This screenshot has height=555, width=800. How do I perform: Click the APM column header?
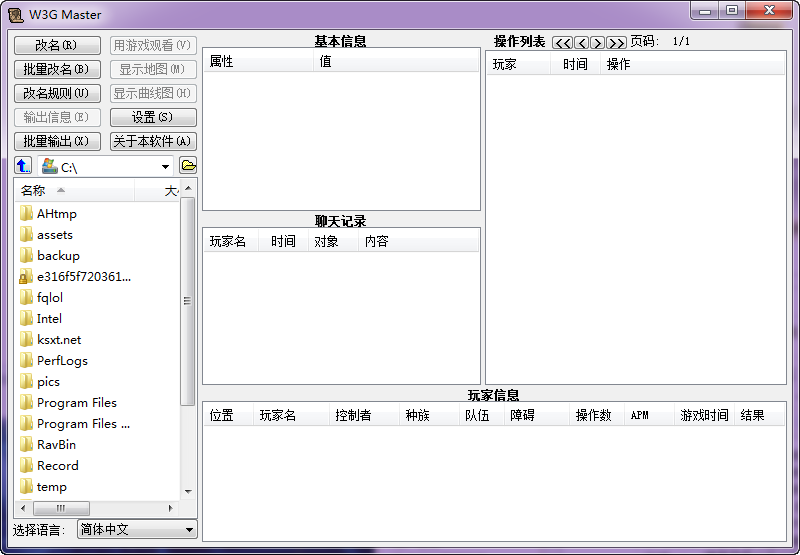coord(649,415)
